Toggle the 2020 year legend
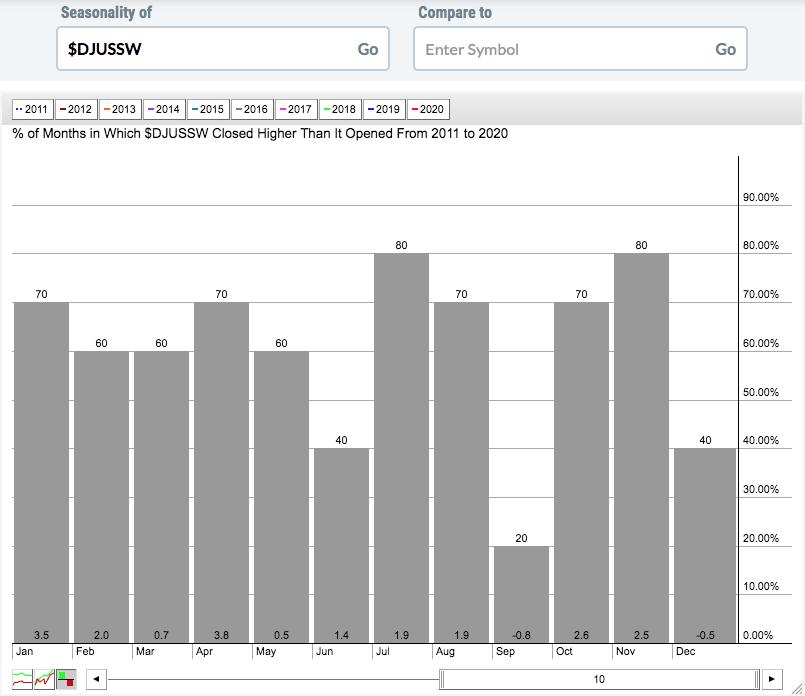Image resolution: width=805 pixels, height=696 pixels. click(427, 109)
